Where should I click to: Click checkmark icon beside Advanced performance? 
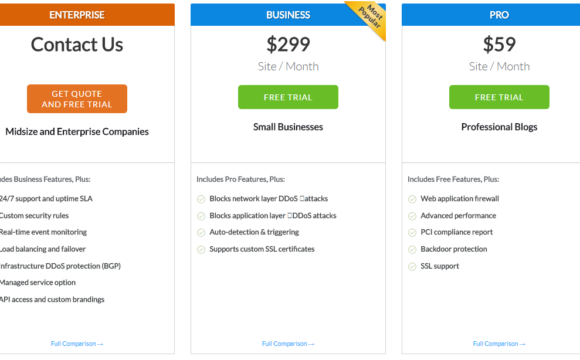tap(412, 216)
